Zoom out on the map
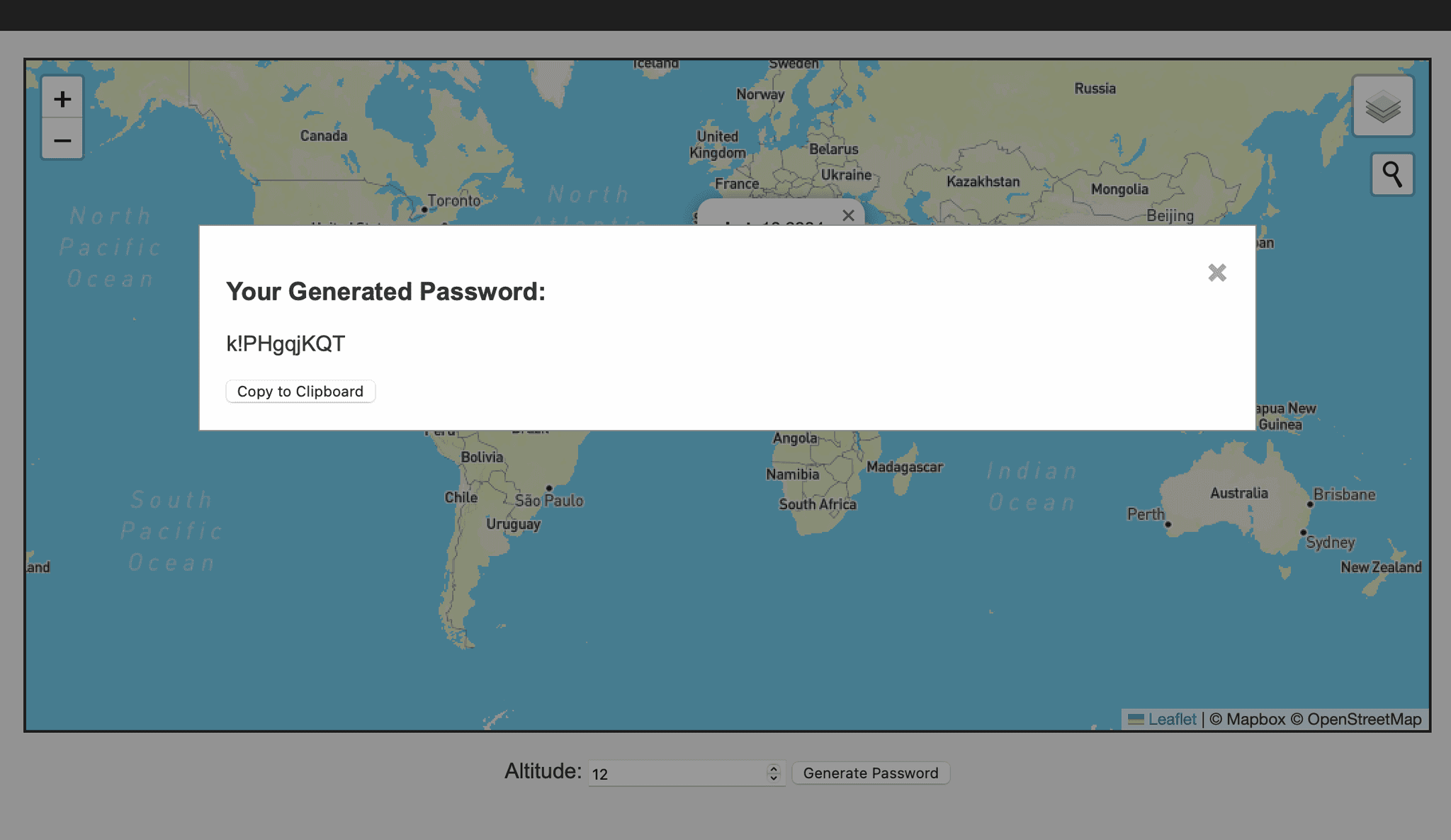Viewport: 1451px width, 840px height. pos(62,140)
